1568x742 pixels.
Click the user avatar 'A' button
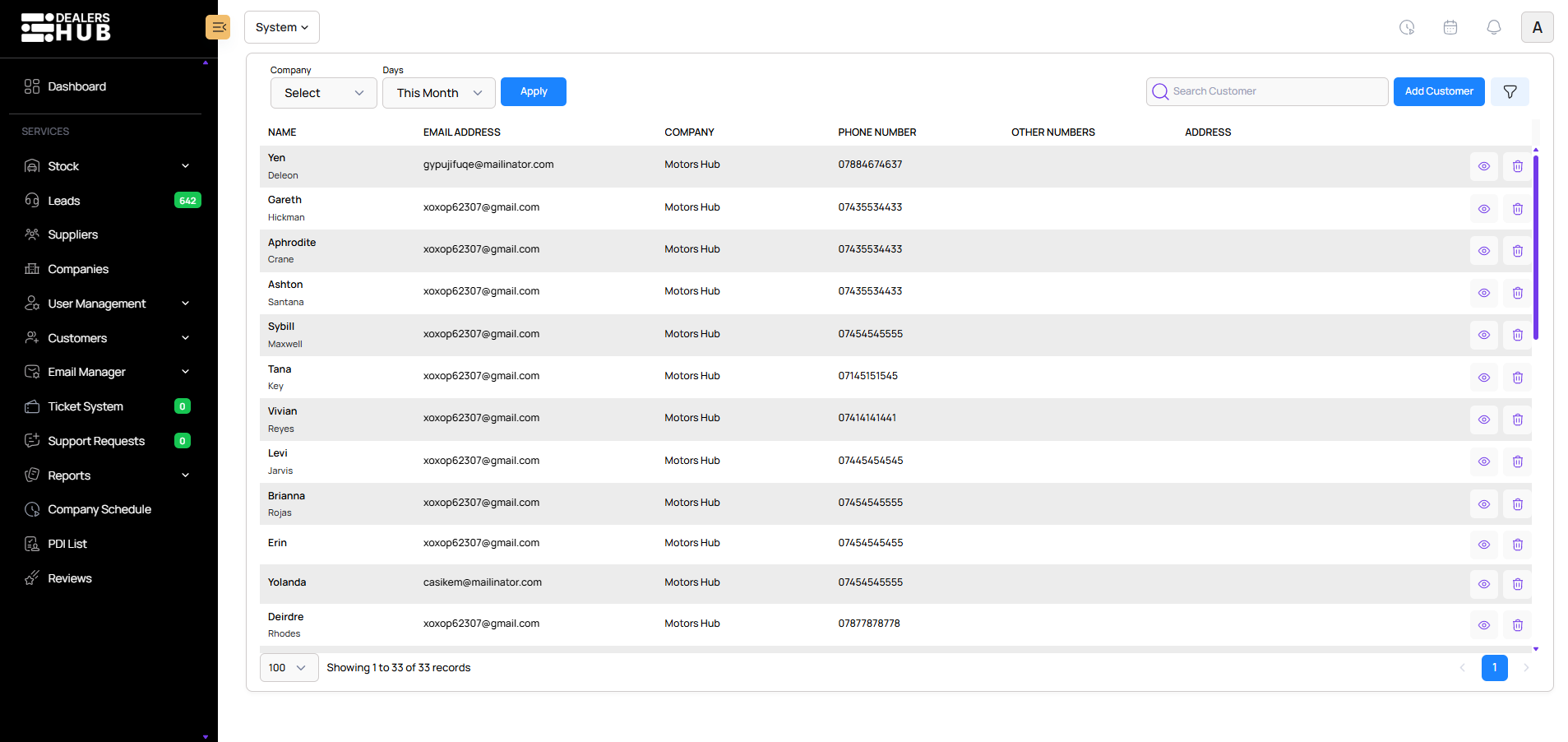click(x=1537, y=27)
